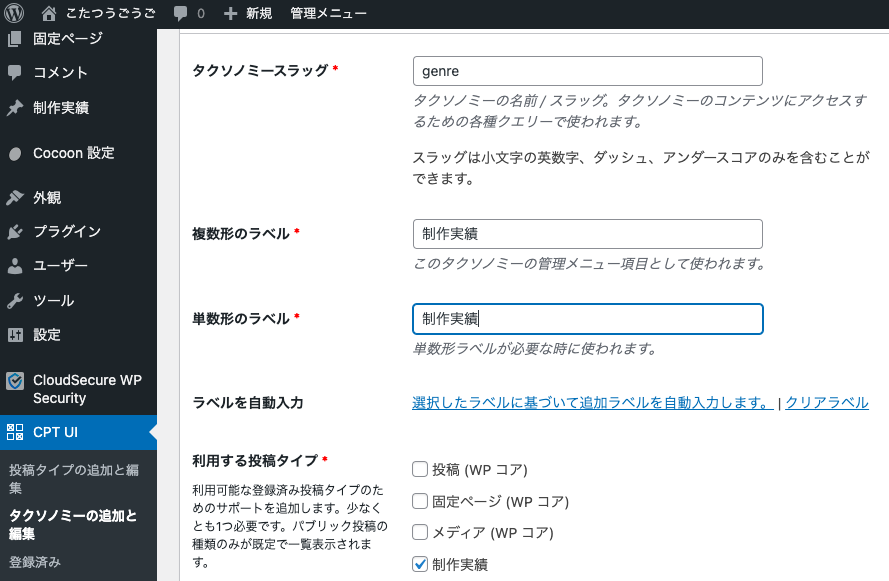Click the WordPress logo icon
889x581 pixels.
(14, 13)
